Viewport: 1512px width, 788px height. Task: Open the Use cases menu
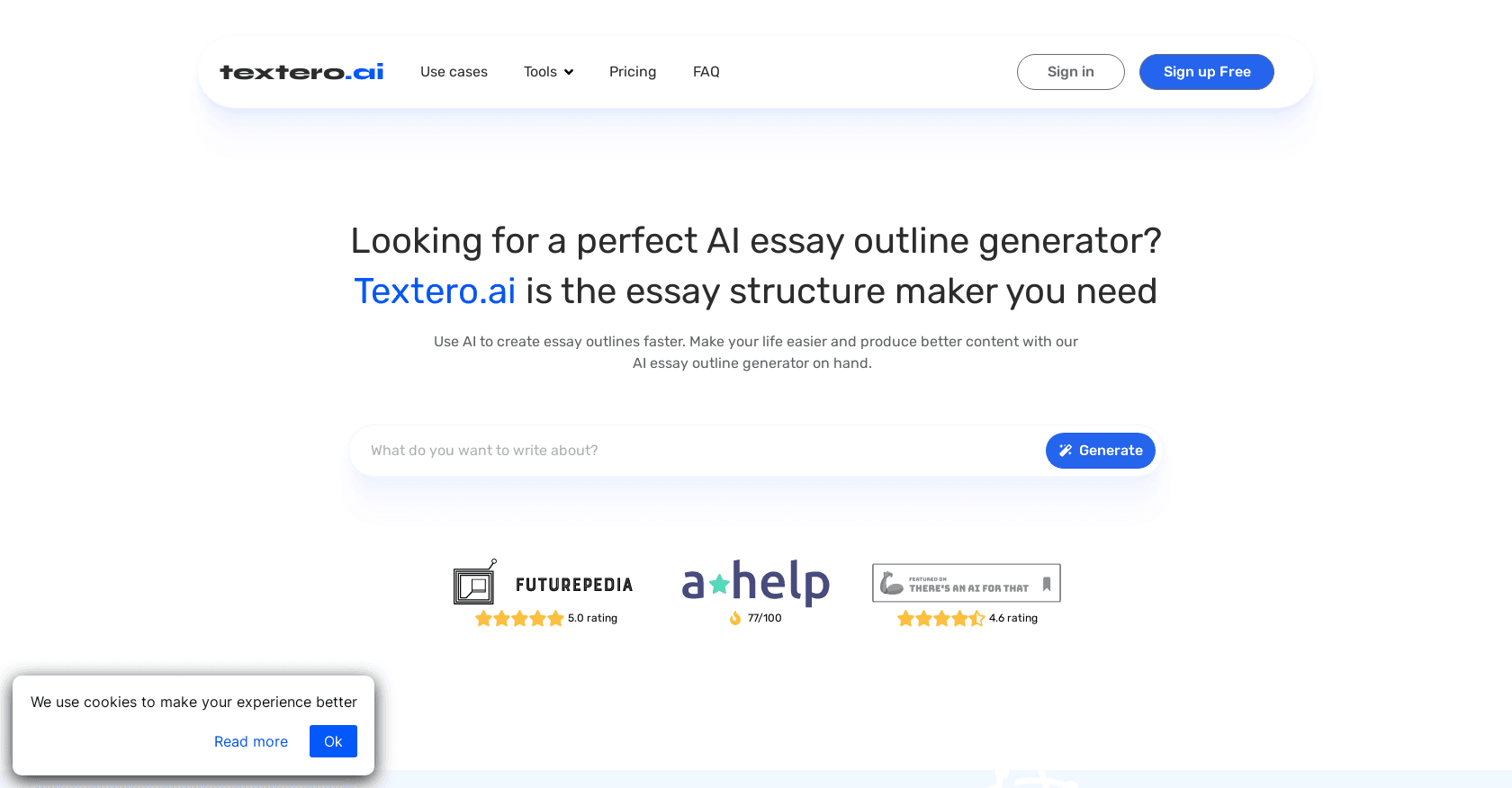point(454,72)
